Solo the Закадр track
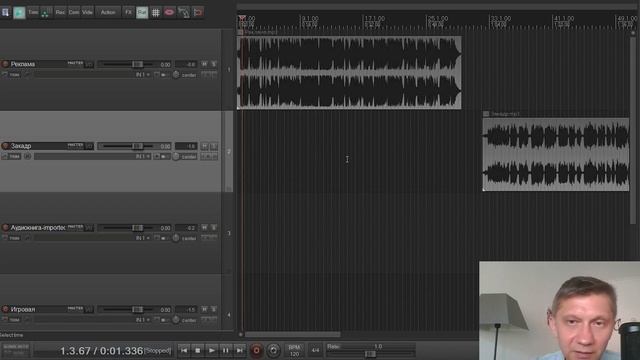 [214, 146]
